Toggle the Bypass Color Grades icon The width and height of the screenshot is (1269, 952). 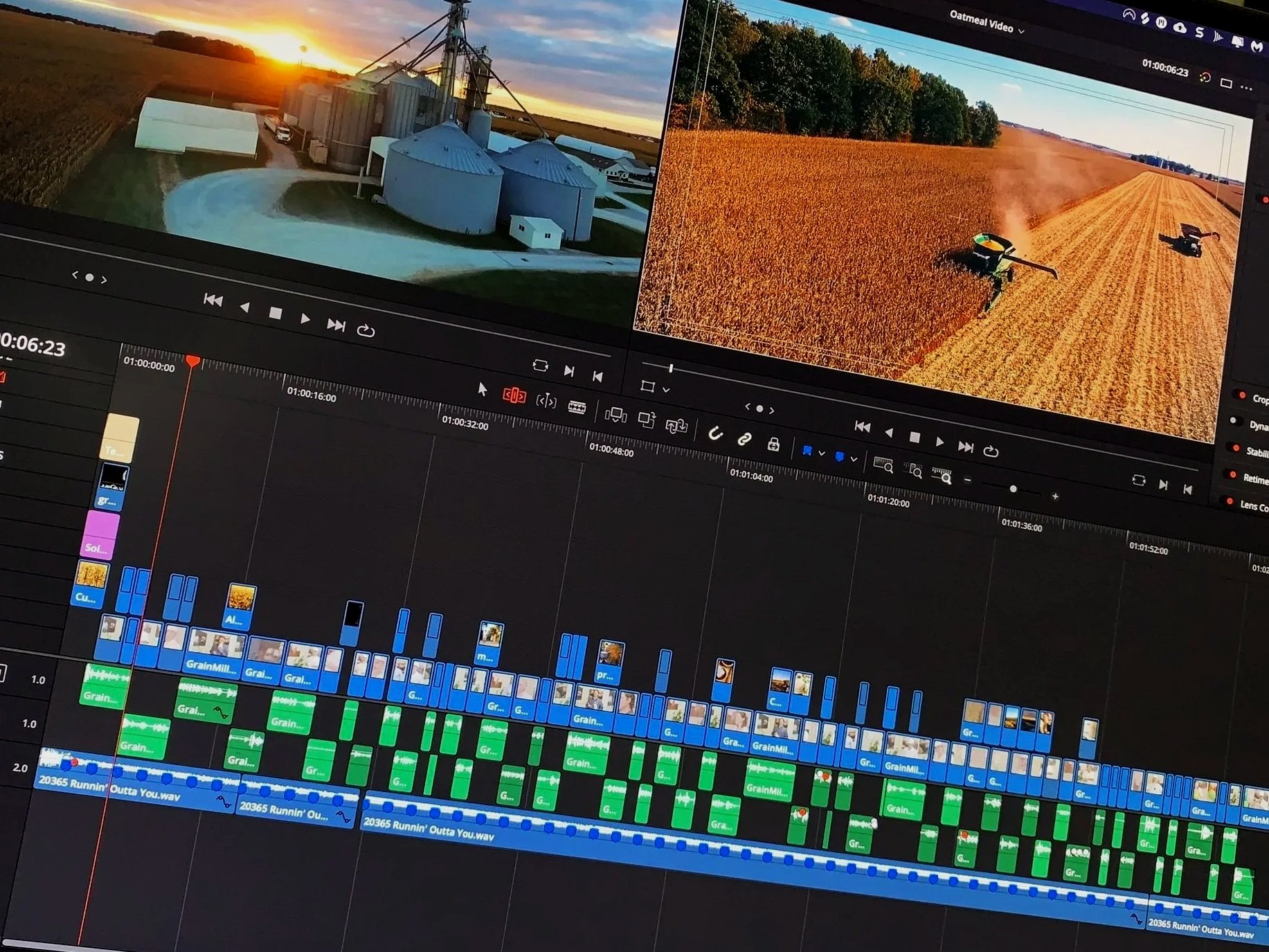click(1205, 78)
